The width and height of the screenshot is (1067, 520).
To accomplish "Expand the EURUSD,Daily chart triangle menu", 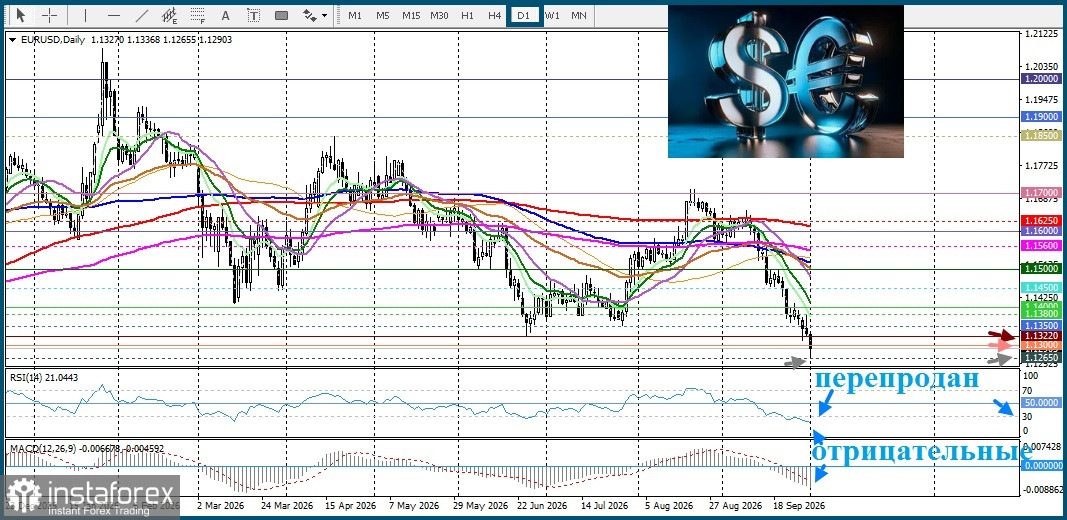I will (14, 40).
